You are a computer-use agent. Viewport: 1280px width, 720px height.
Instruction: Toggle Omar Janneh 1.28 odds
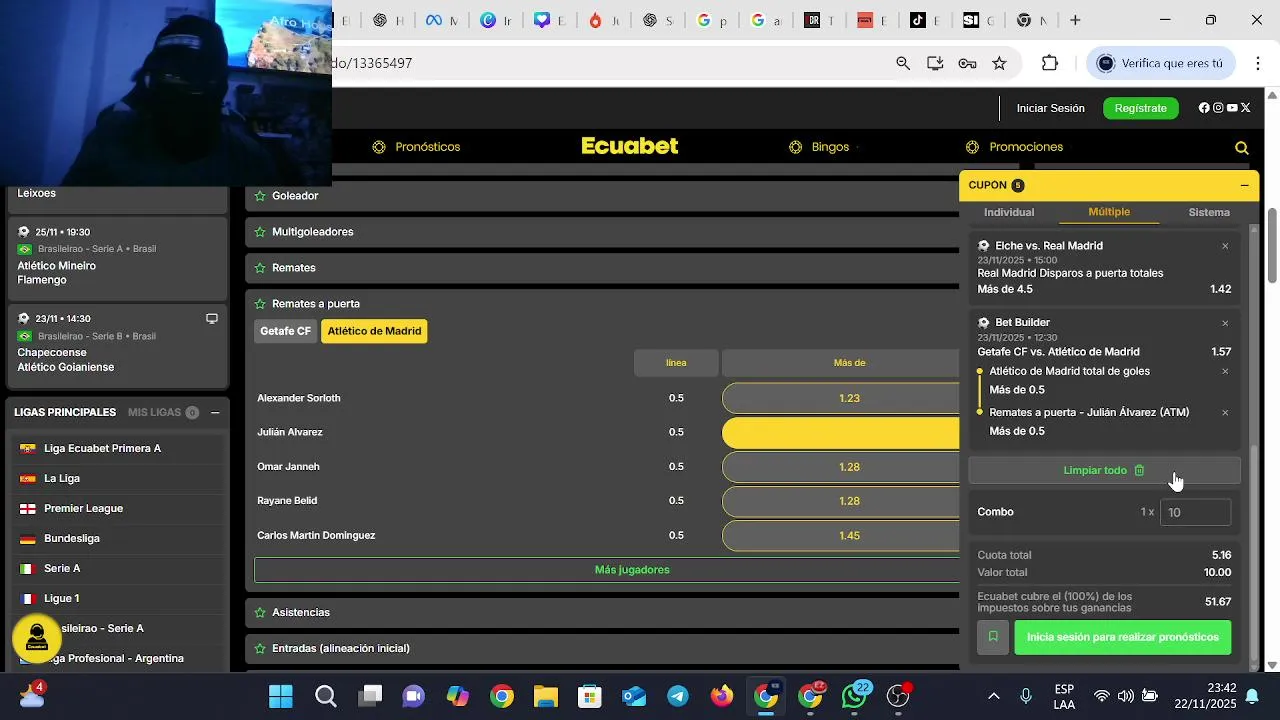click(841, 467)
